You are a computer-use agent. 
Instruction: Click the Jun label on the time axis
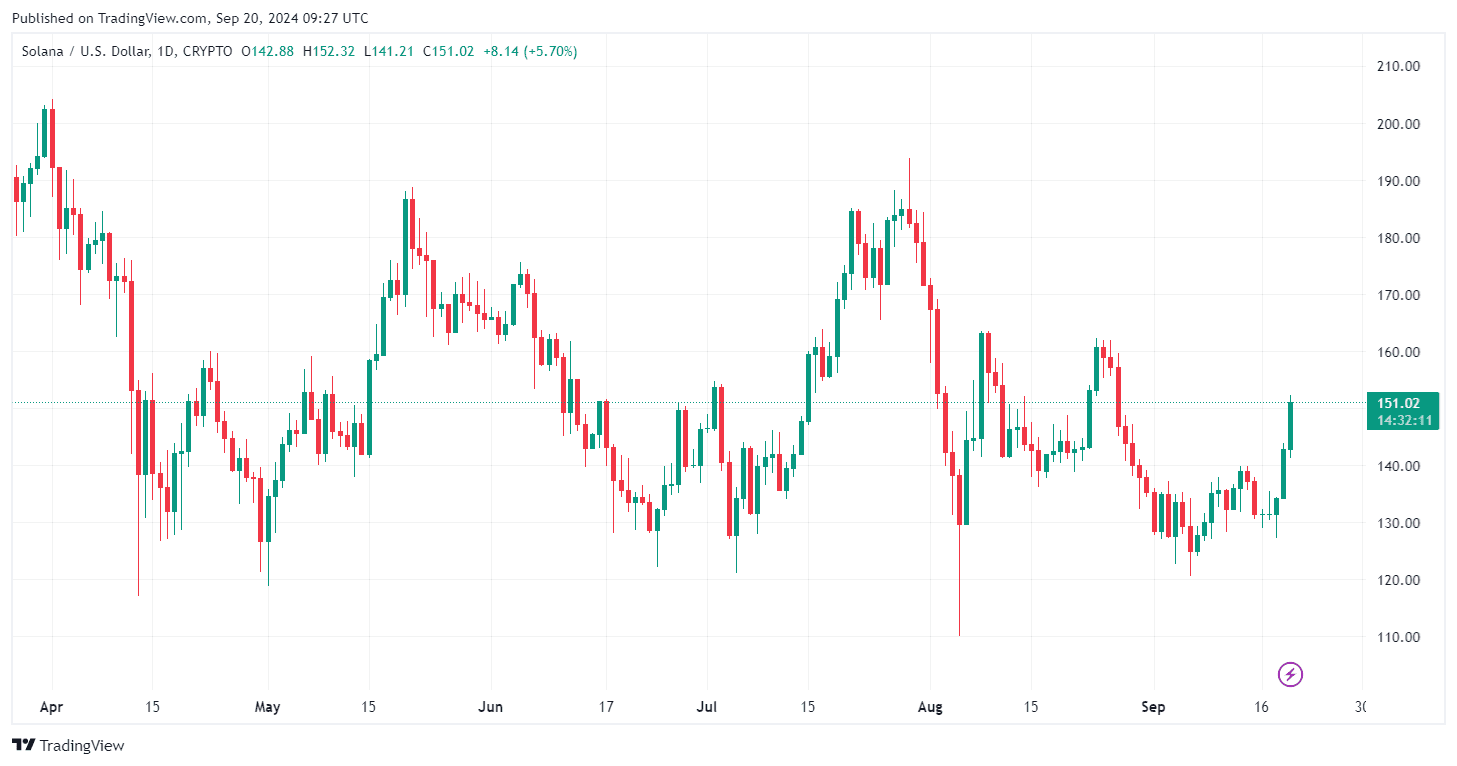pos(490,707)
